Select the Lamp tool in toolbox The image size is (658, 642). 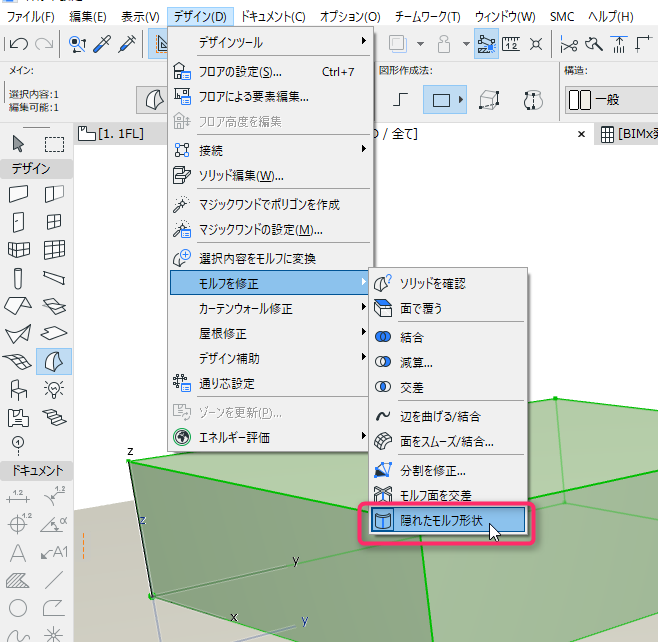pyautogui.click(x=54, y=389)
